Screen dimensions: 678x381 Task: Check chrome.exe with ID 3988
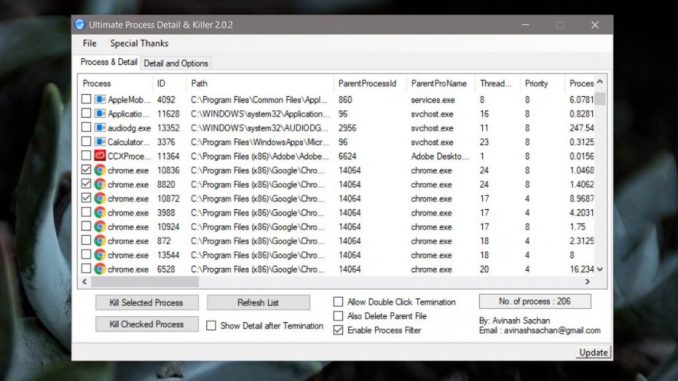(86, 212)
